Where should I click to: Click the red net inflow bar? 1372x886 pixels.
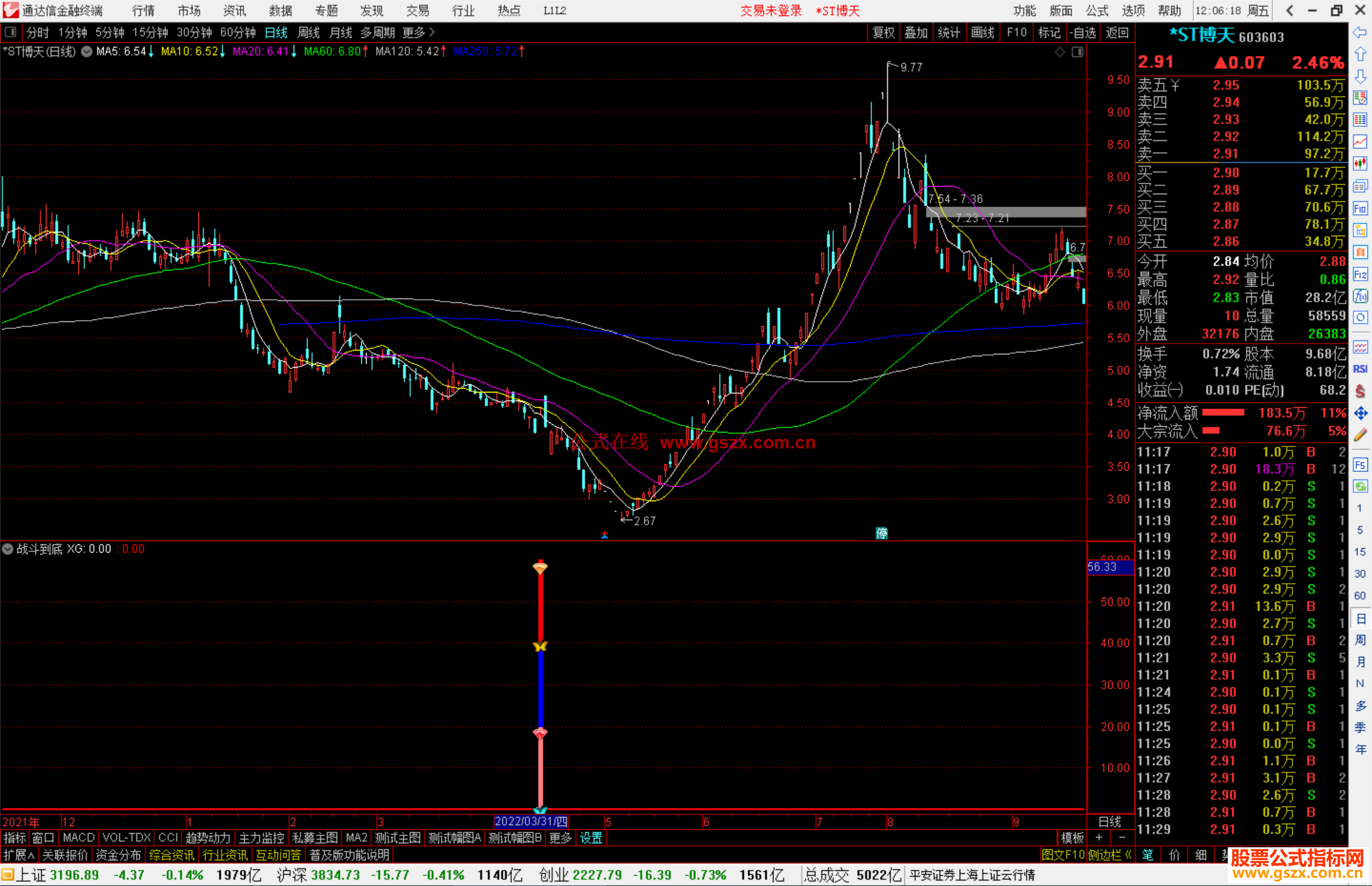click(1223, 413)
